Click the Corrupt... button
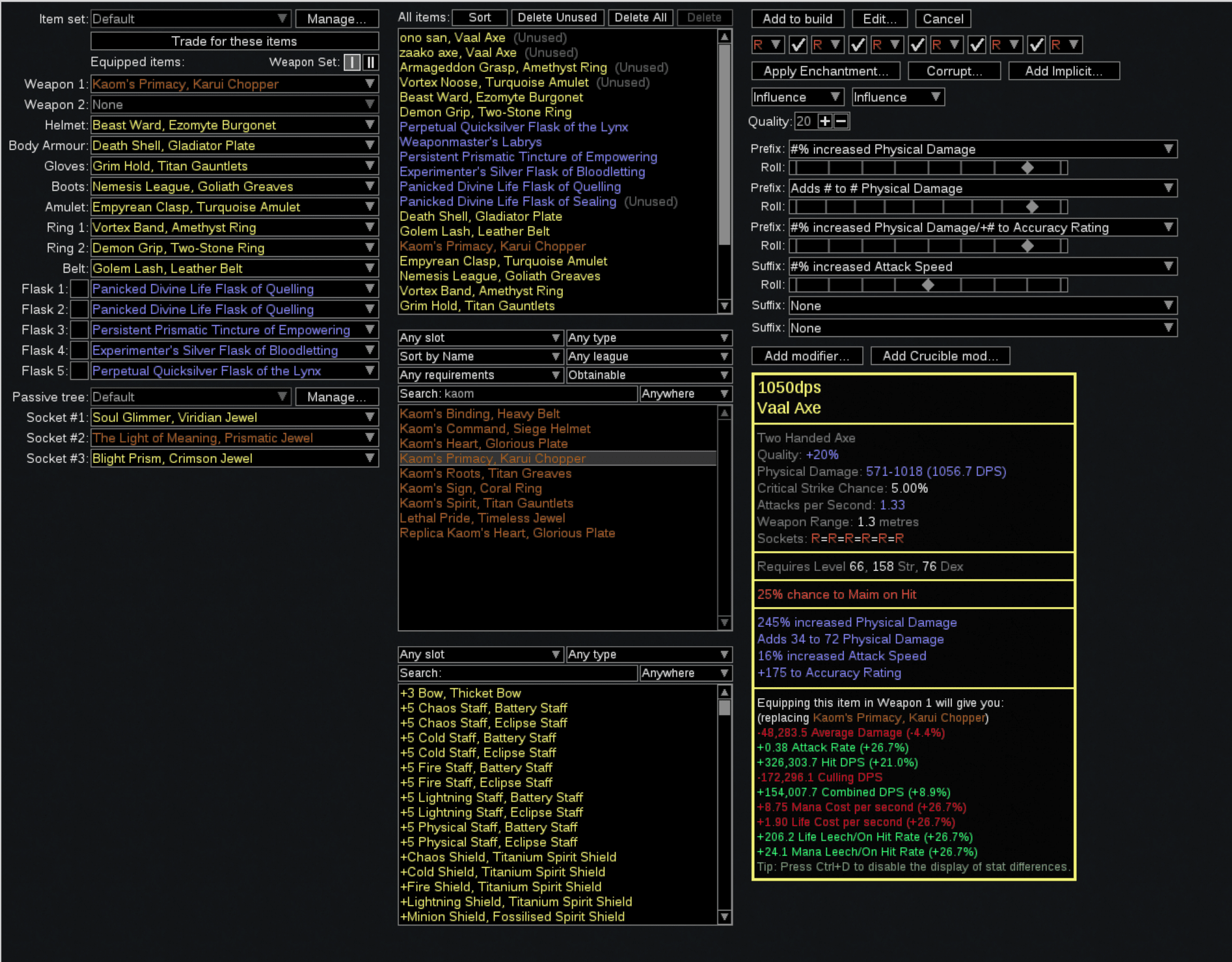Viewport: 1232px width, 962px height. click(x=955, y=71)
